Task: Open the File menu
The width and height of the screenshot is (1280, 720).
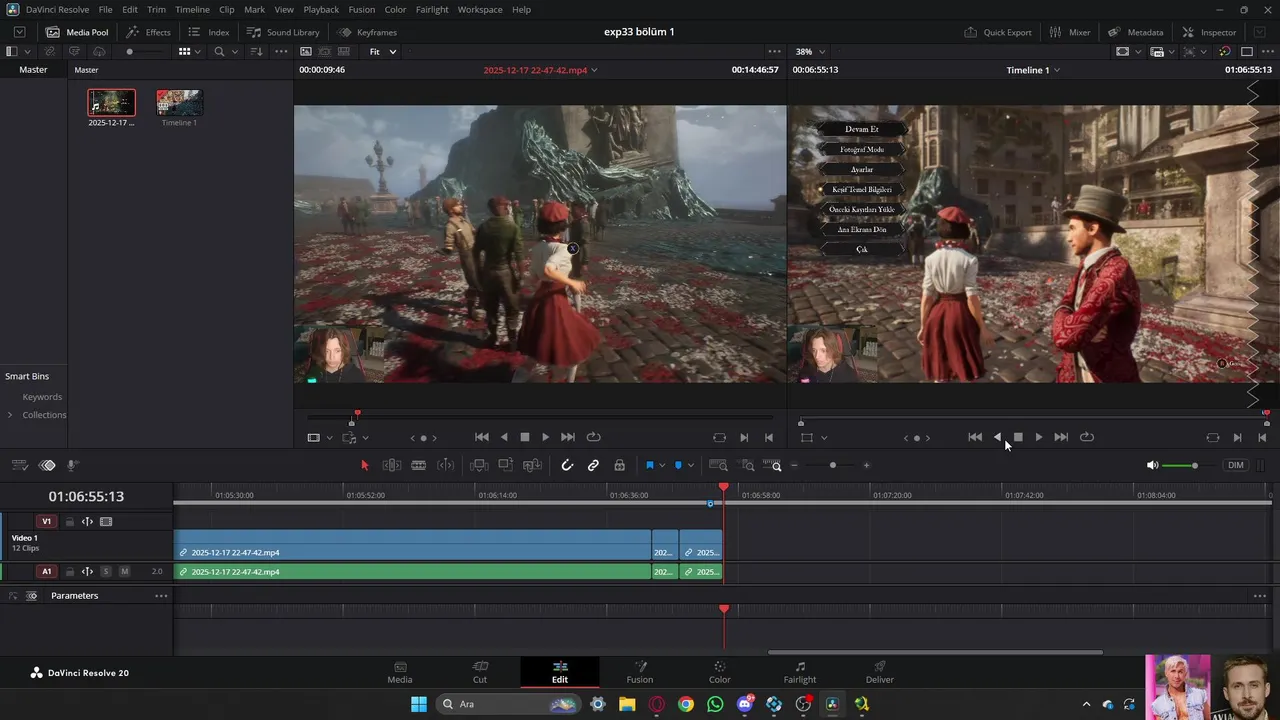Action: 105,9
